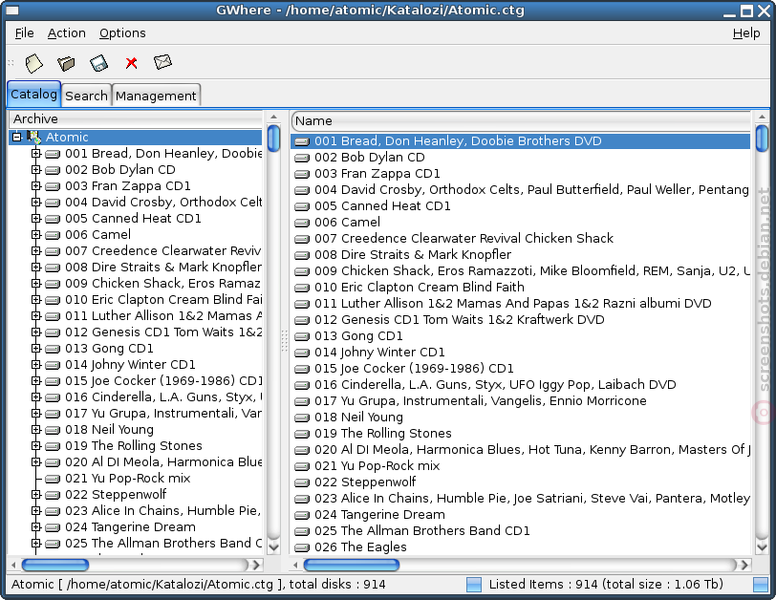Screen dimensions: 776x600
Task: Click the Open catalog folder icon
Action: [x=66, y=63]
